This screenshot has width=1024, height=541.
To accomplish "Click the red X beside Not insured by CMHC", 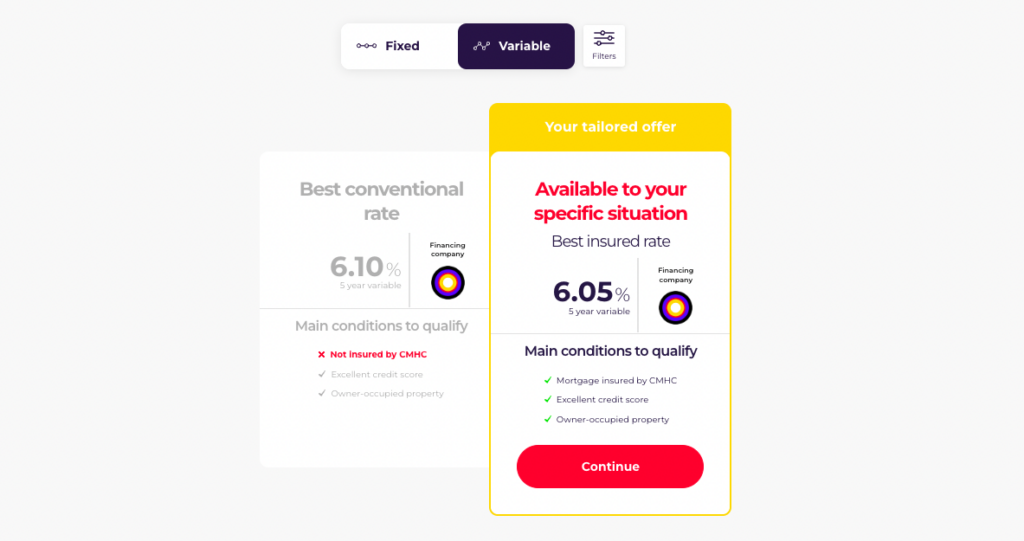I will 321,355.
